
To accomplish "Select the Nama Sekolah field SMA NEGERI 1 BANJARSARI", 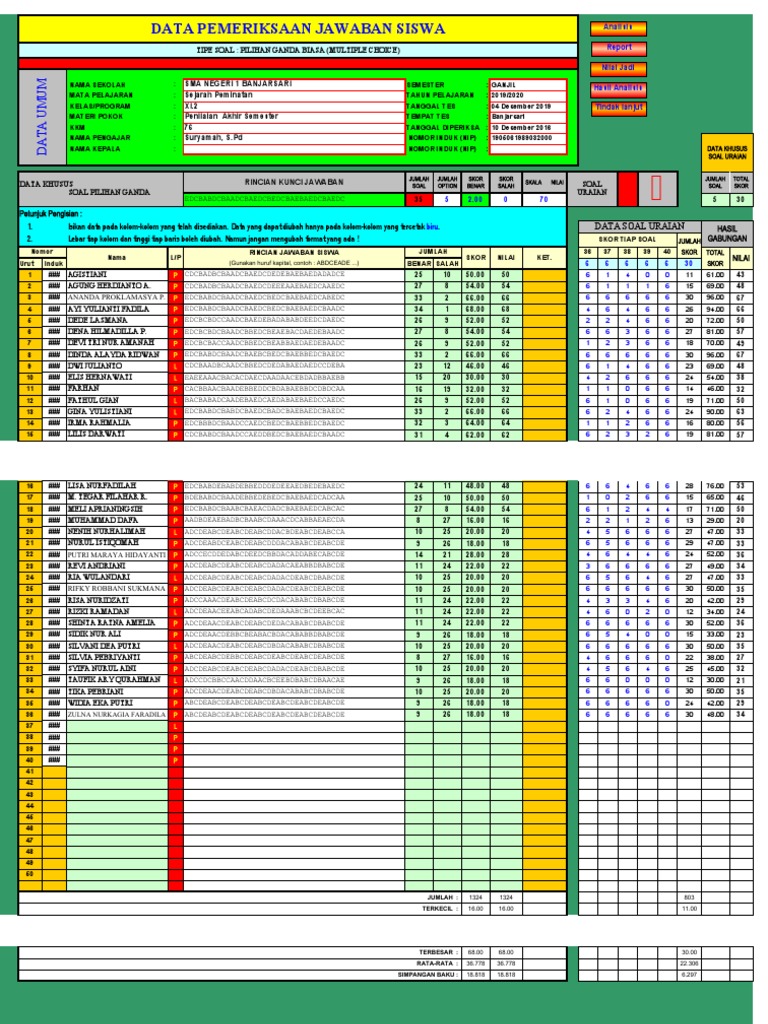I will coord(294,84).
